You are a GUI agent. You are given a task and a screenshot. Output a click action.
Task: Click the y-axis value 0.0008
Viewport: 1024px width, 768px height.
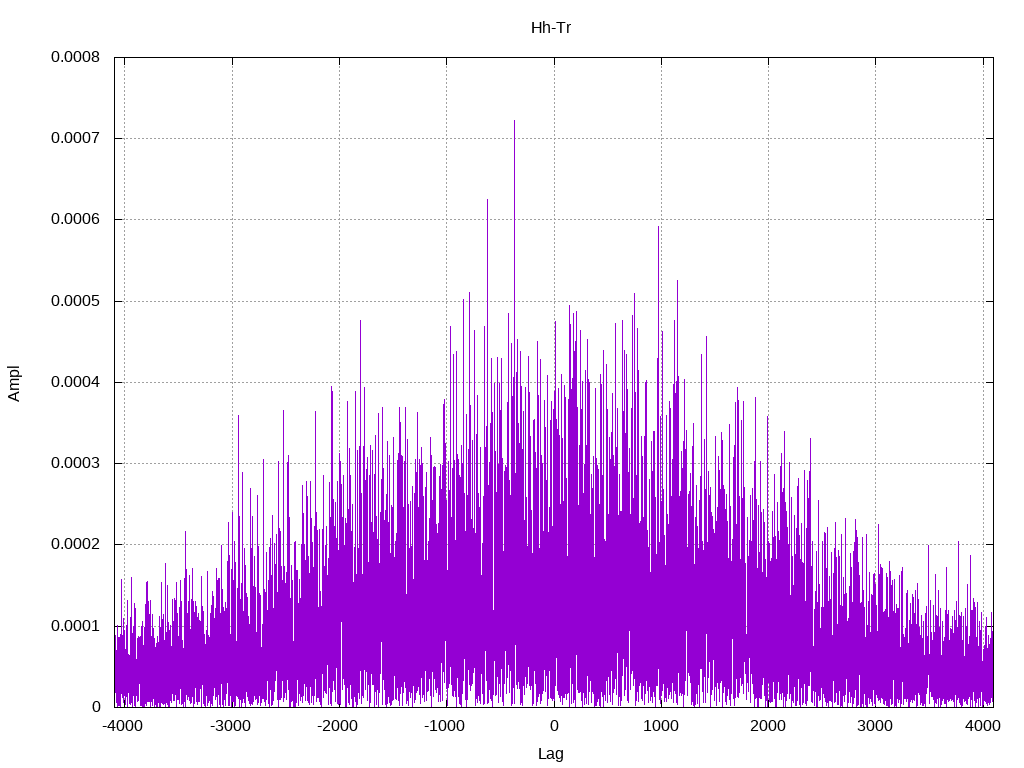[76, 57]
